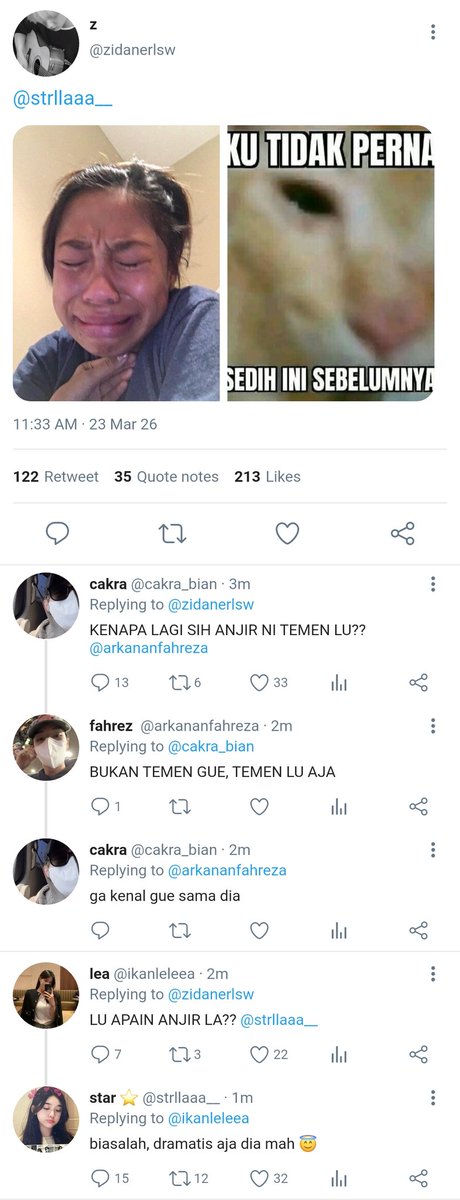Screen dimensions: 460x1200
Task: Open the crying woman photo
Action: pos(116,263)
